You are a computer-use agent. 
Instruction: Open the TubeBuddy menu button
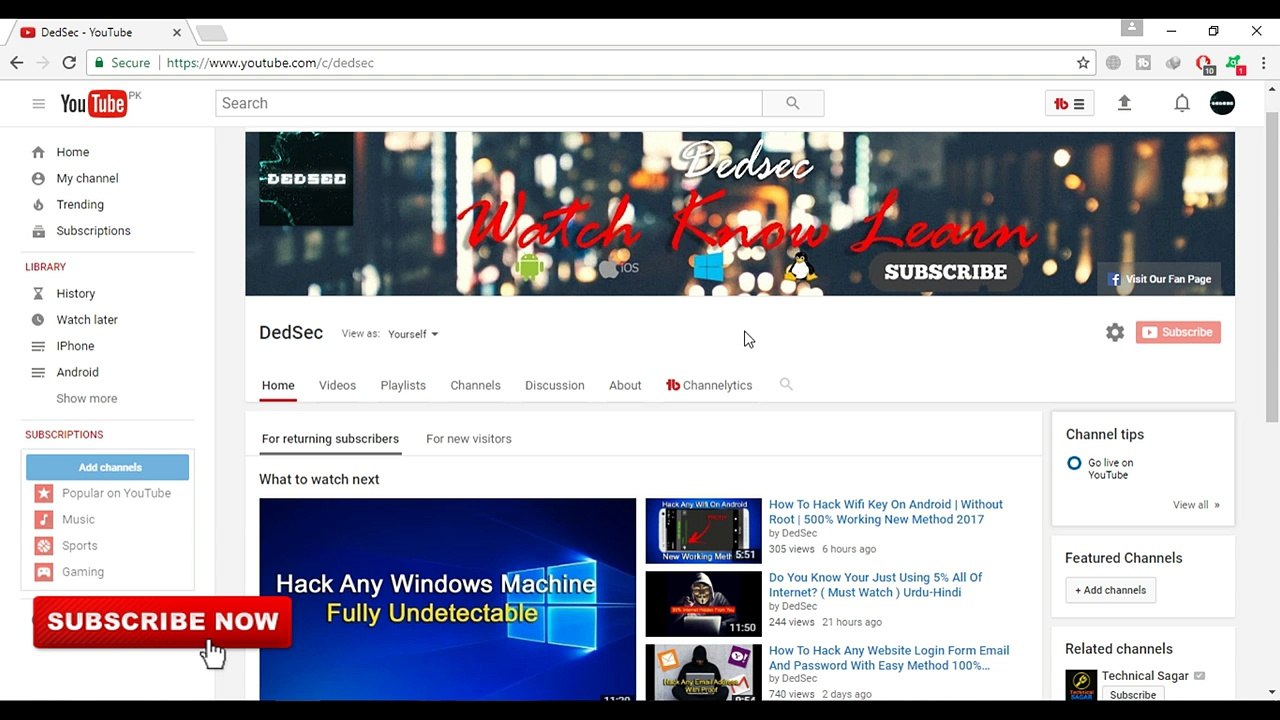click(1069, 103)
